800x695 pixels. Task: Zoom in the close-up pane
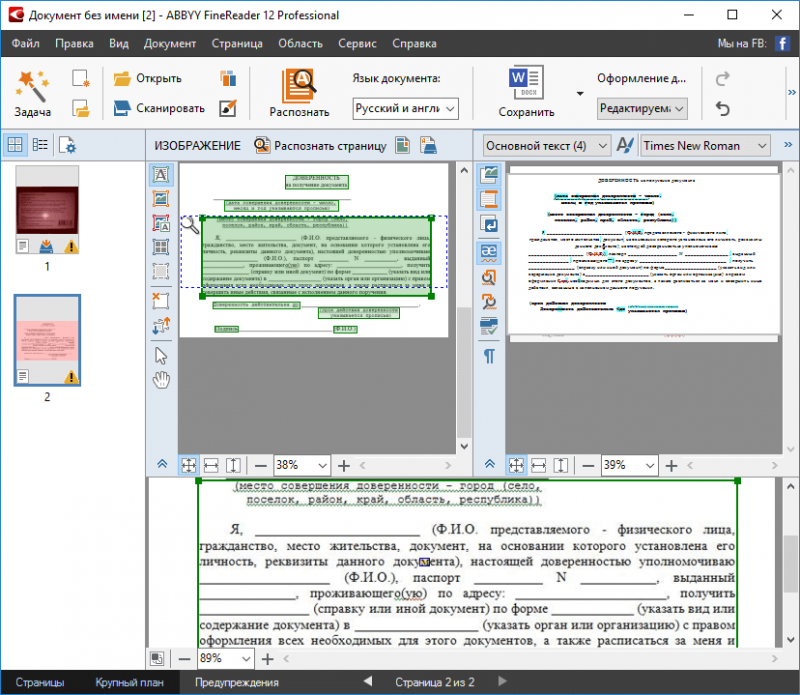267,659
